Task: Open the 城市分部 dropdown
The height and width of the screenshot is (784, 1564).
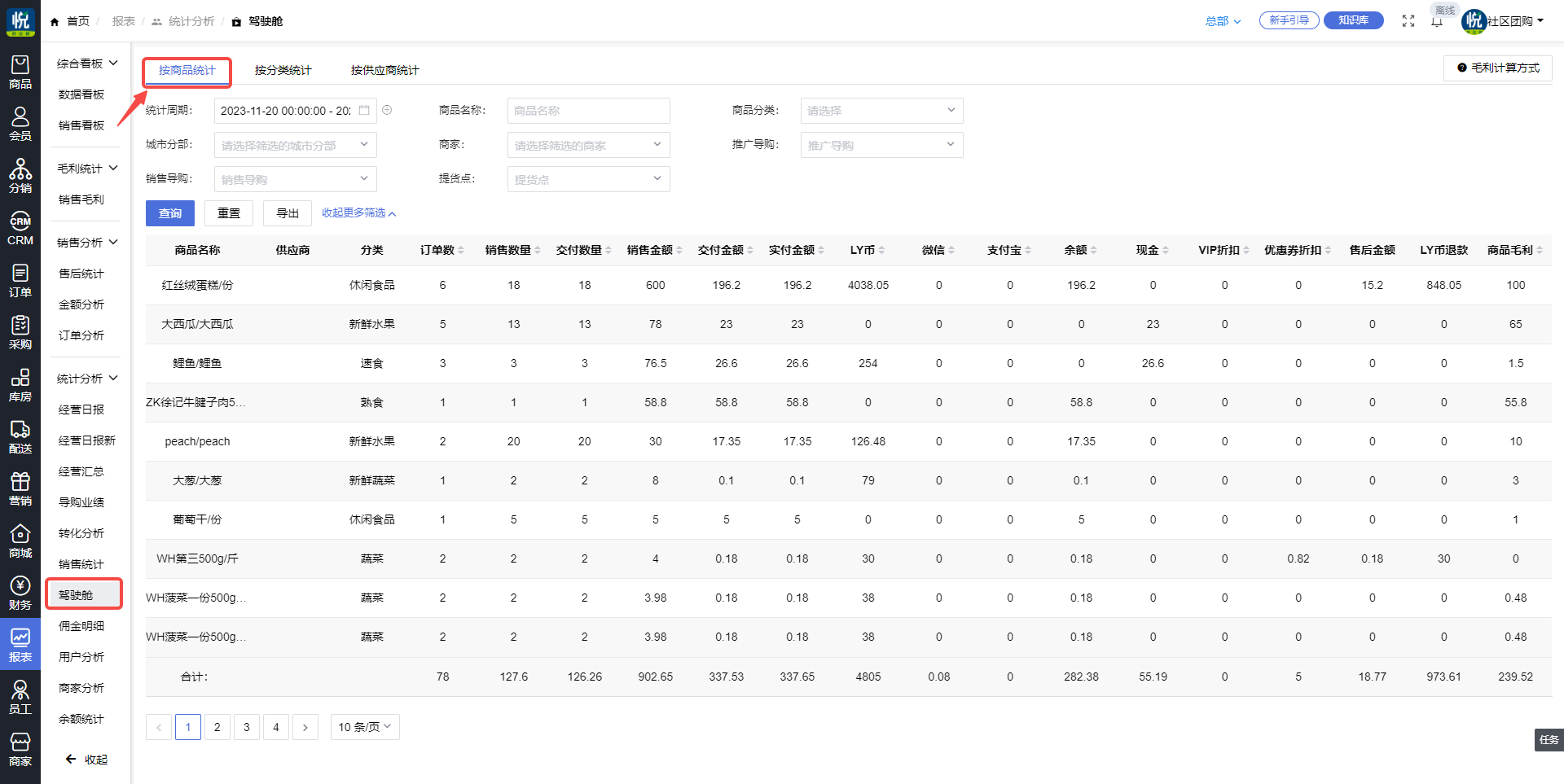Action: pyautogui.click(x=296, y=145)
